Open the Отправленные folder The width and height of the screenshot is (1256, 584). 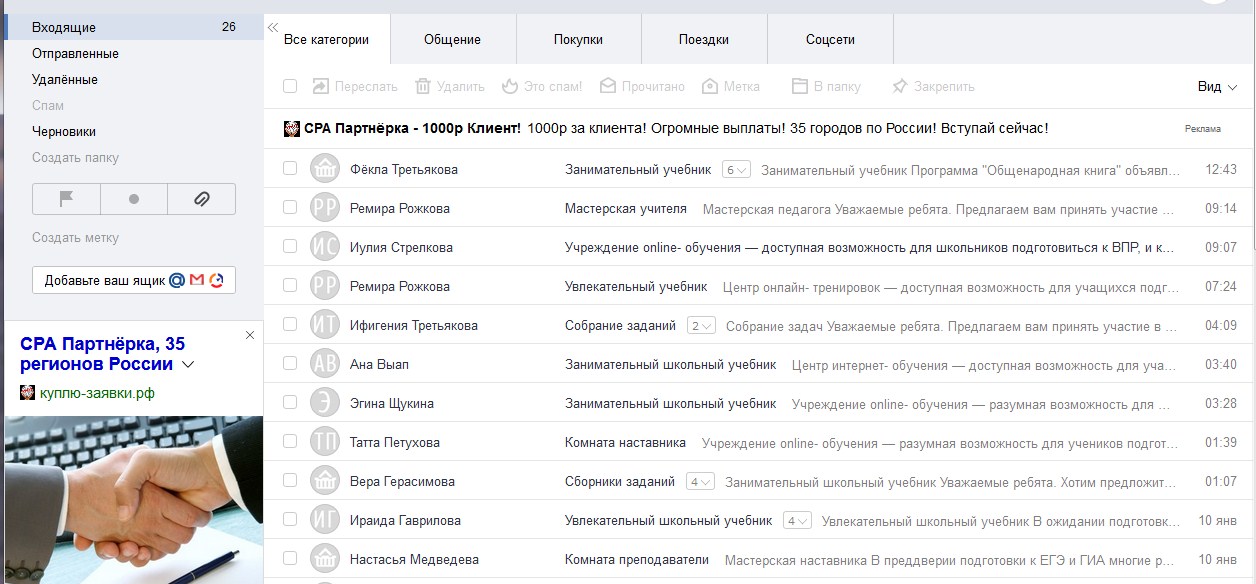75,54
